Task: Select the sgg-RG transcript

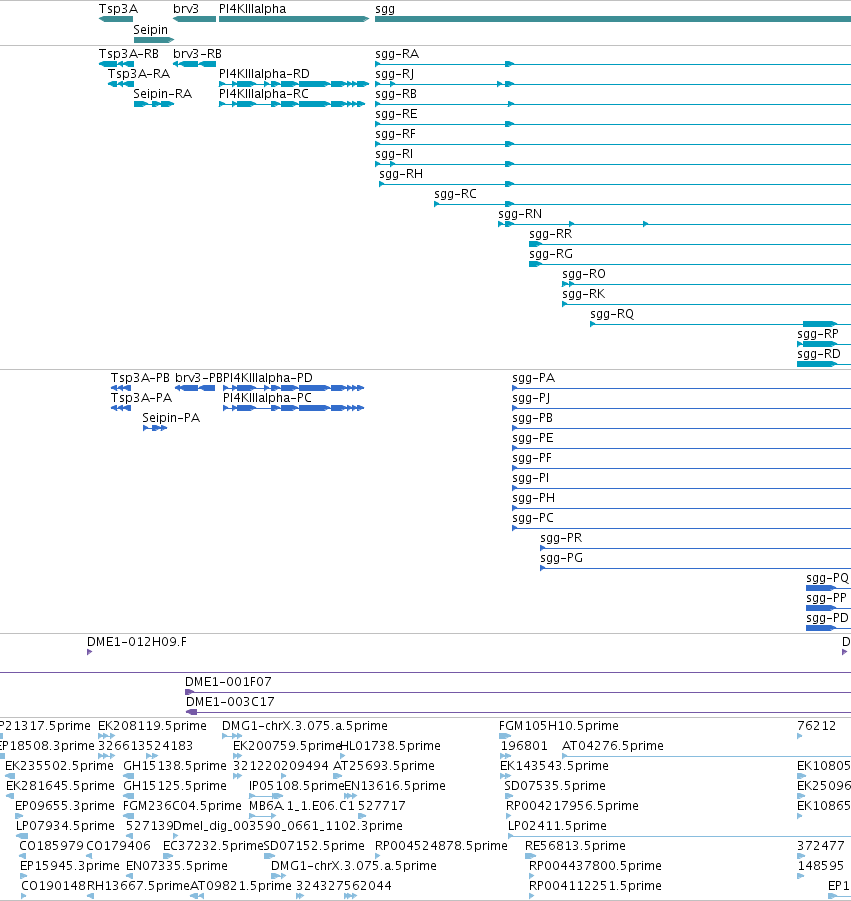Action: (690, 264)
